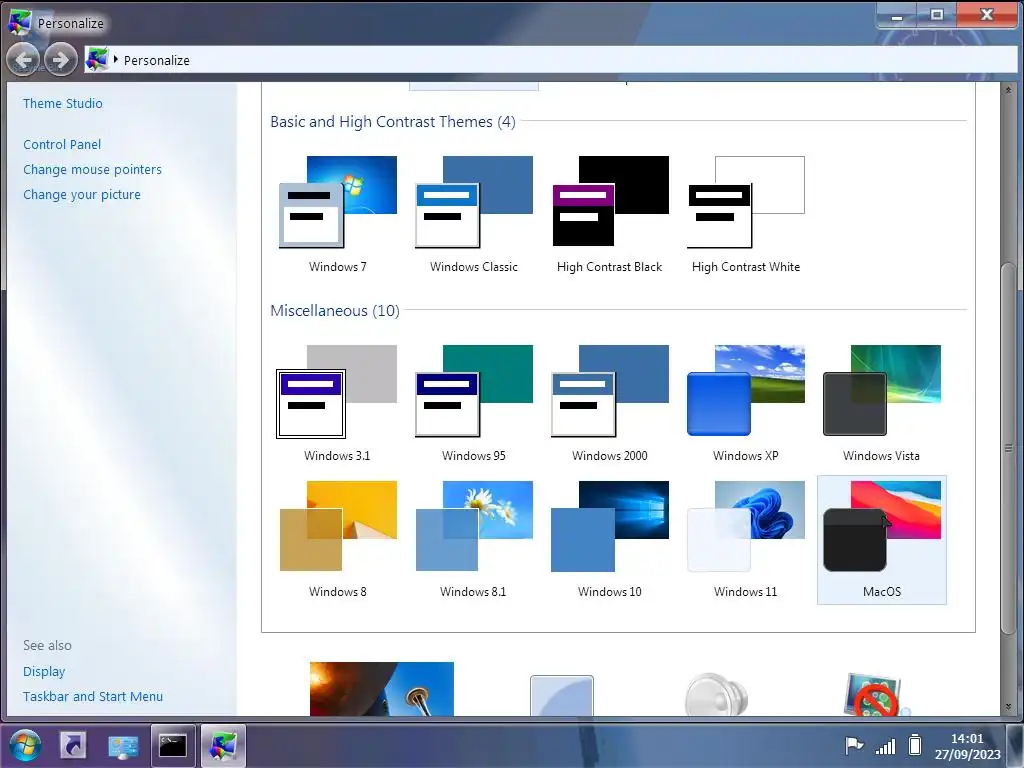Open Taskbar and Start Menu link
Viewport: 1024px width, 768px height.
pos(93,696)
